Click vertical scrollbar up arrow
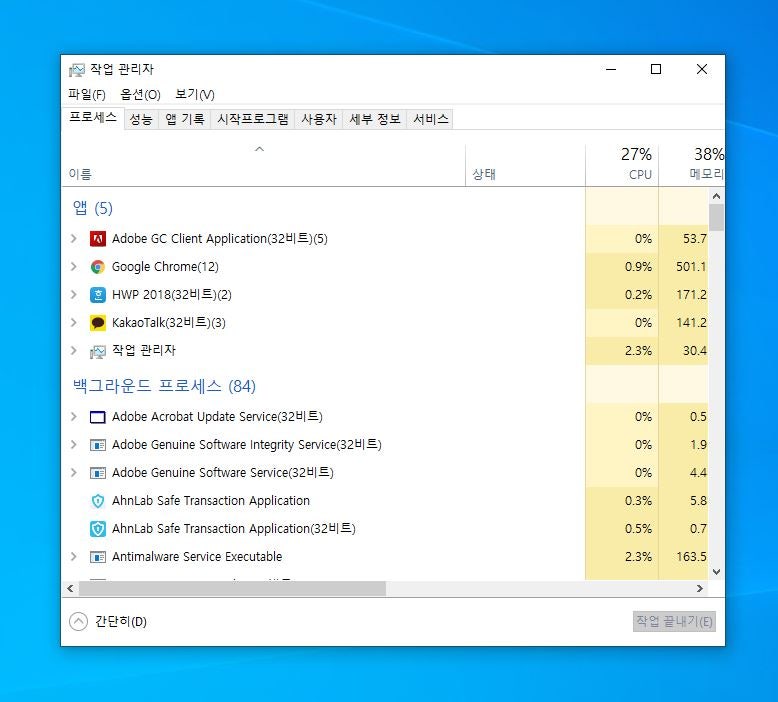The height and width of the screenshot is (702, 778). coord(716,196)
